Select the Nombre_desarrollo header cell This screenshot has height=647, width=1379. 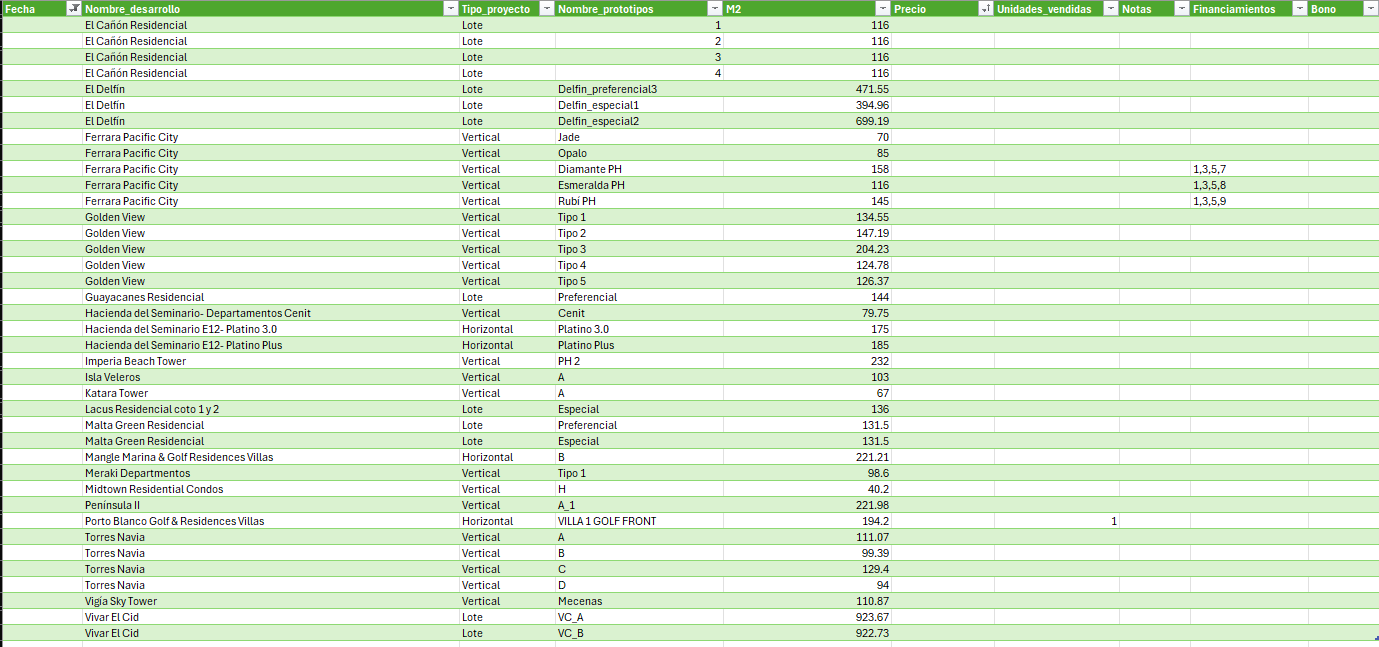(260, 9)
